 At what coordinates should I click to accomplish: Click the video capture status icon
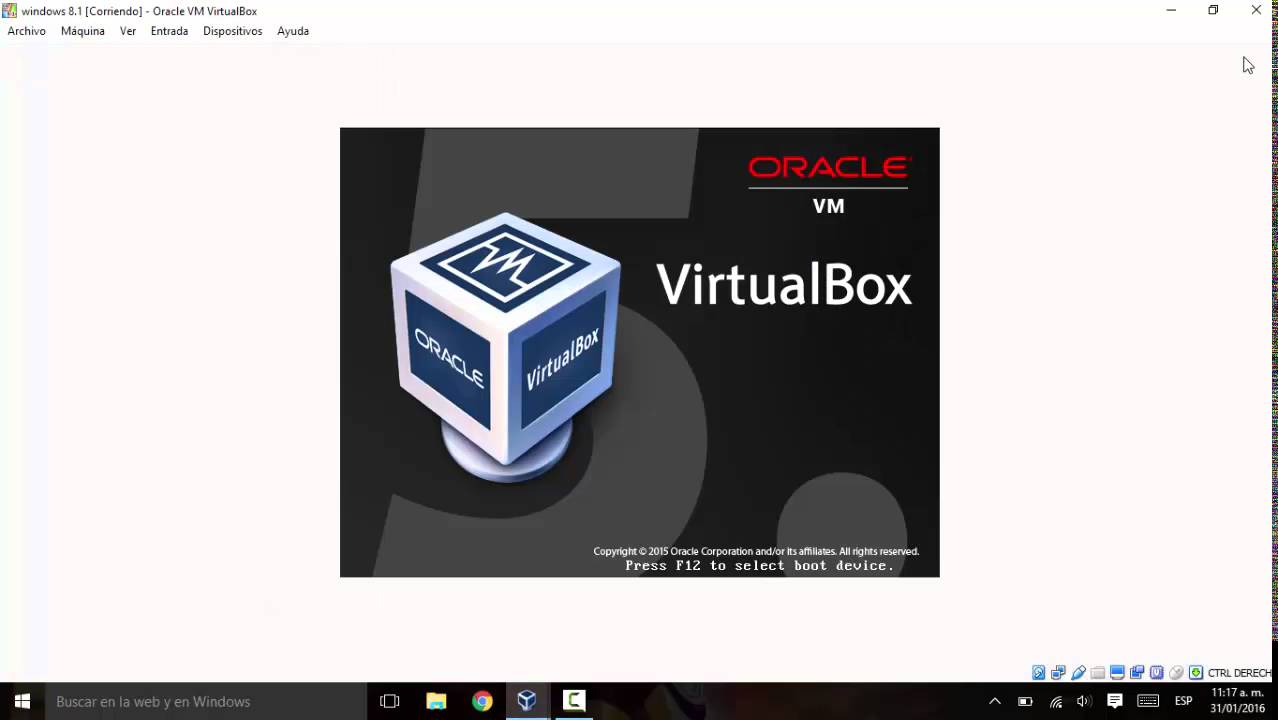coord(1137,673)
